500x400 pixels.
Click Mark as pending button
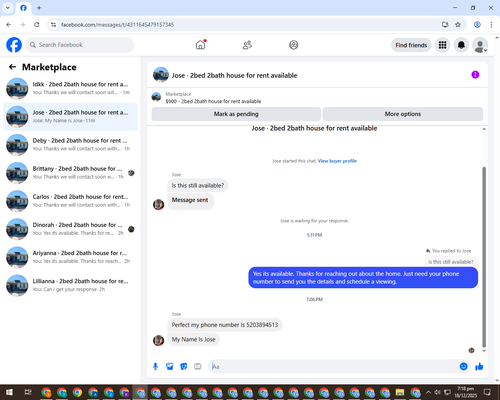coord(236,114)
